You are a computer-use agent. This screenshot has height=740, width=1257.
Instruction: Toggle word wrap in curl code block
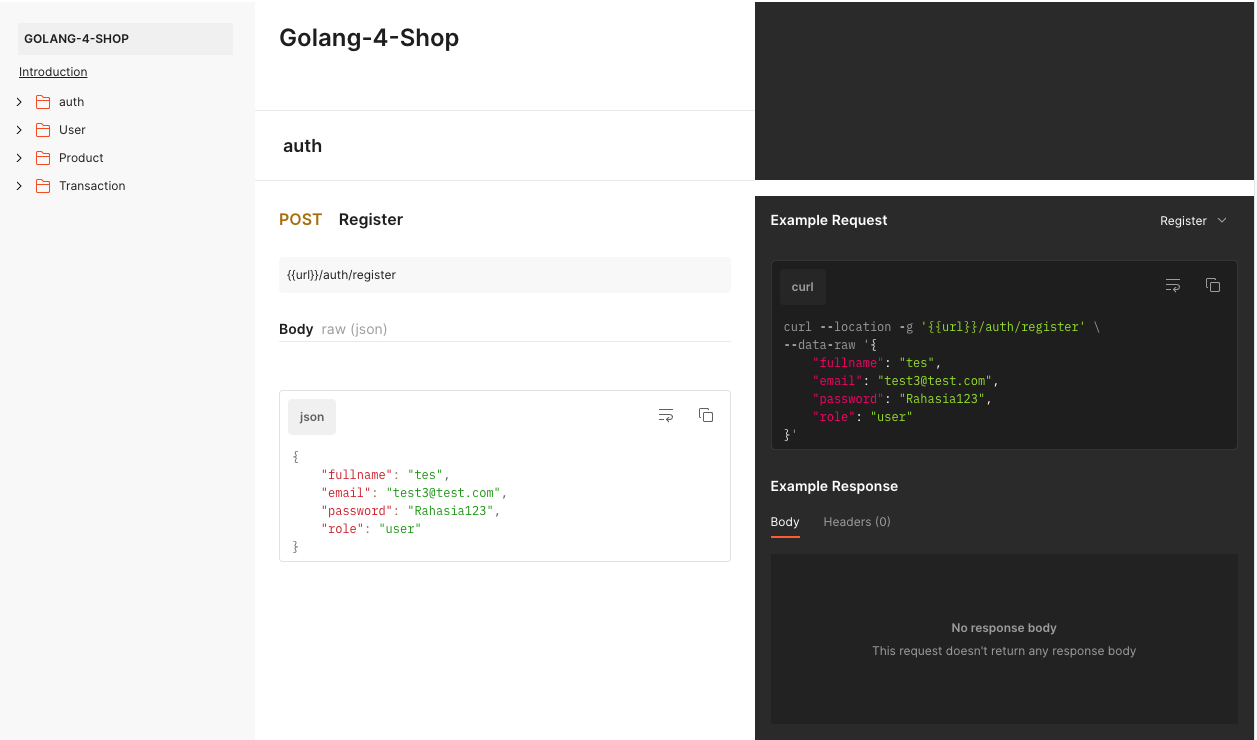1173,285
